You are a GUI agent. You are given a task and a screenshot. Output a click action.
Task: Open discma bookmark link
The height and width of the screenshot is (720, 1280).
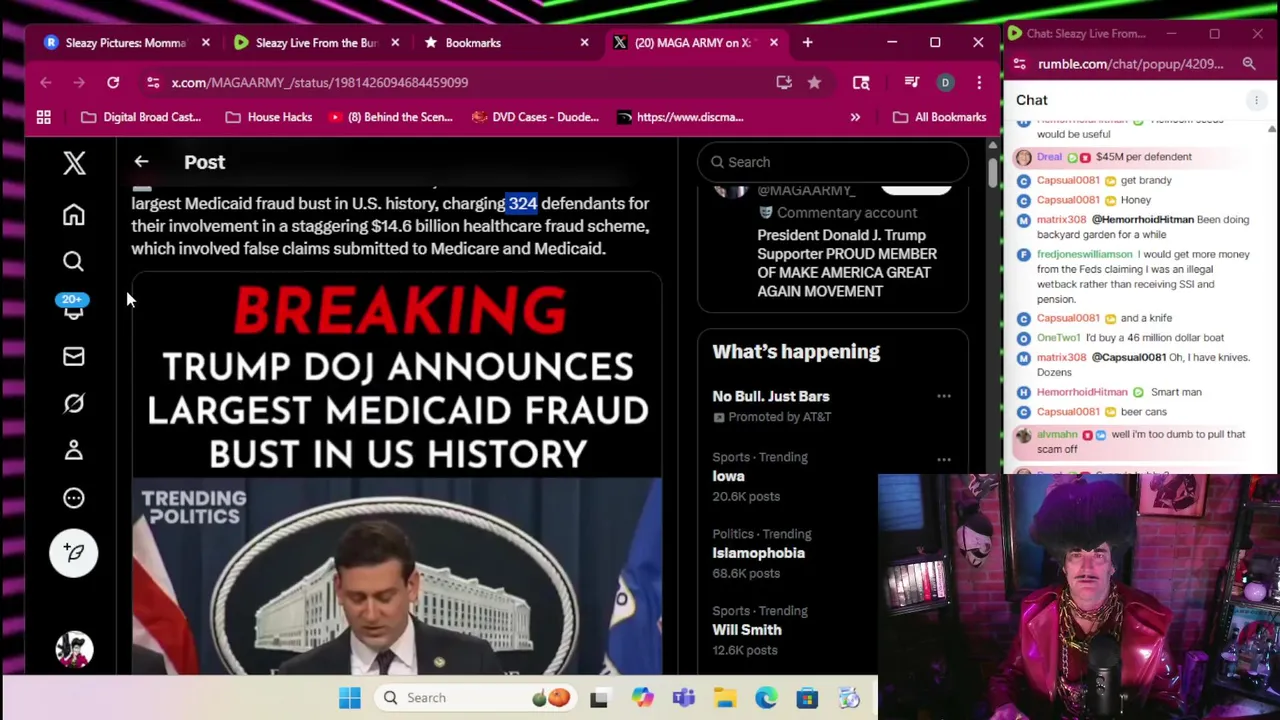[x=680, y=117]
